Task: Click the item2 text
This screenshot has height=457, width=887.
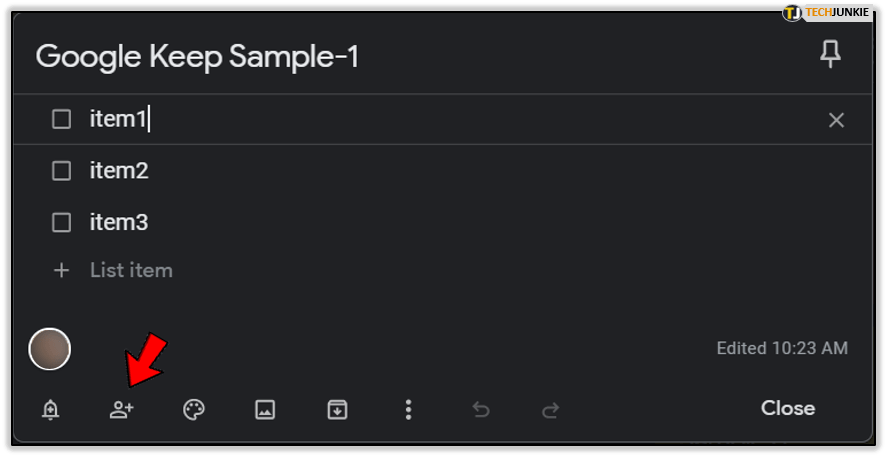Action: (x=119, y=171)
